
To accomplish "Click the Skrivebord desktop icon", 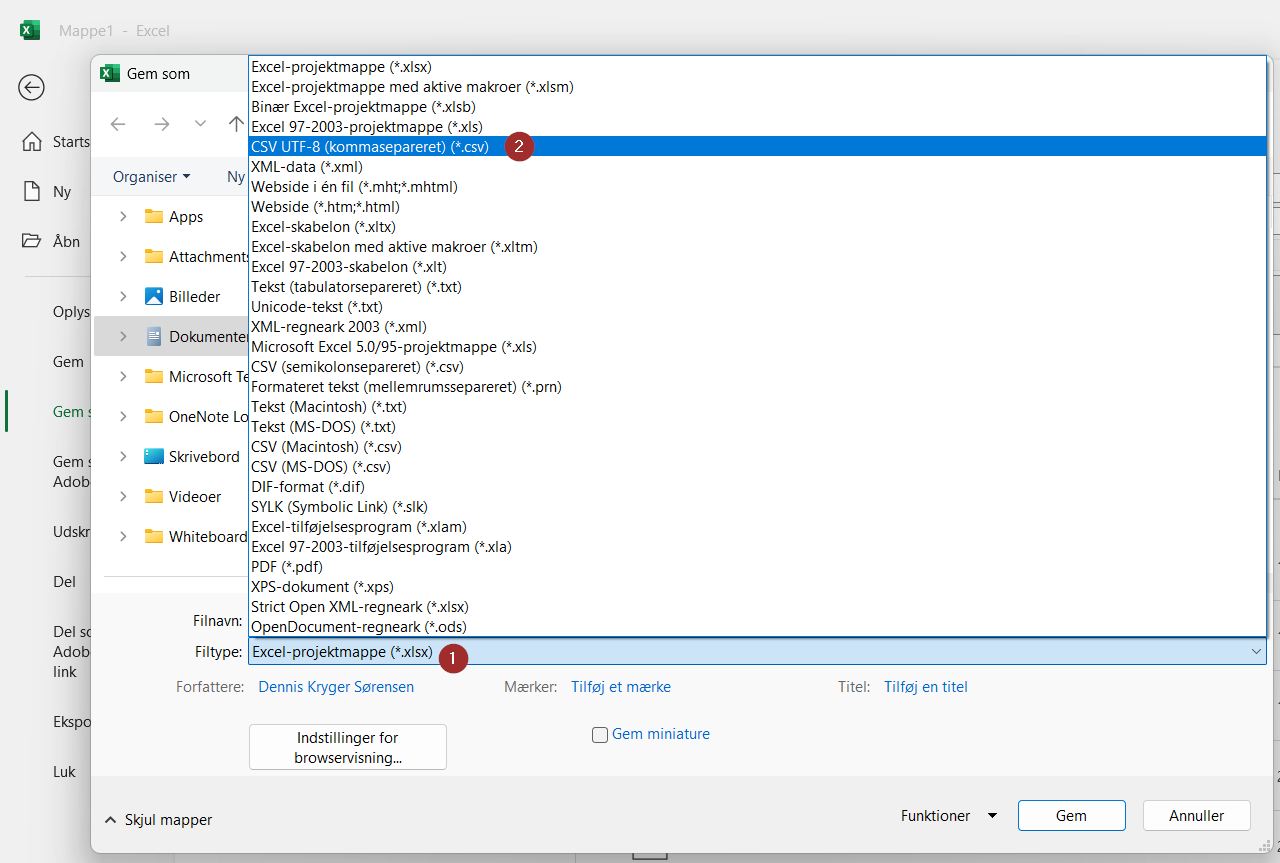I will pyautogui.click(x=153, y=456).
